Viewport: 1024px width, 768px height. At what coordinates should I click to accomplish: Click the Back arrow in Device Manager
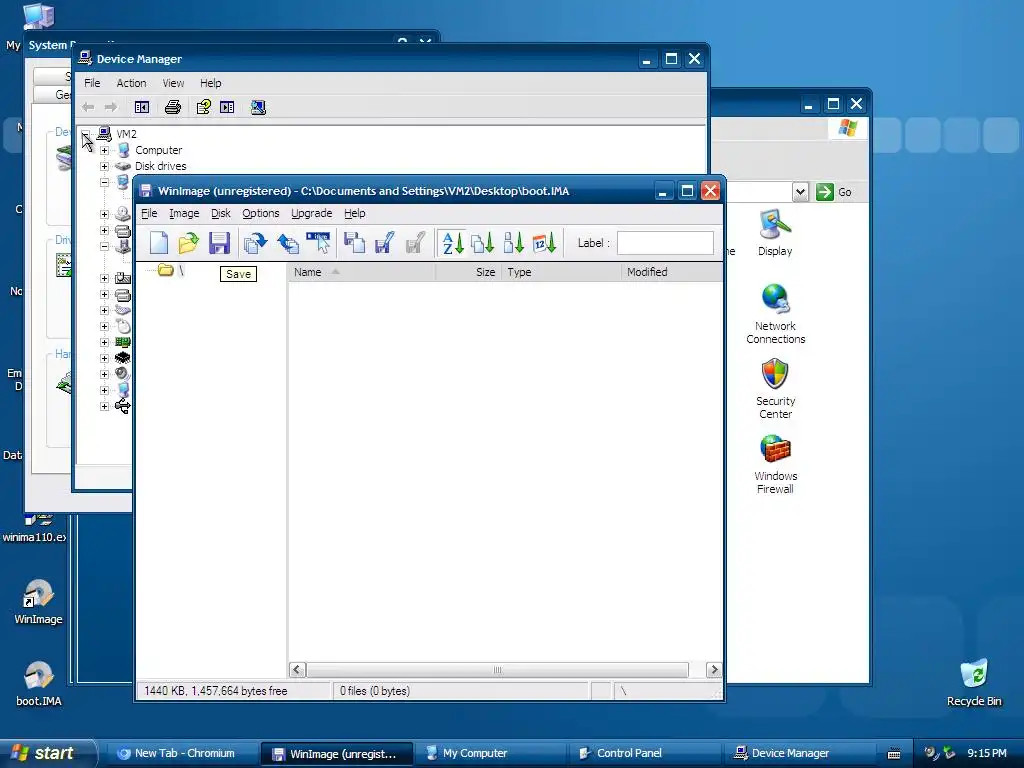pos(88,107)
